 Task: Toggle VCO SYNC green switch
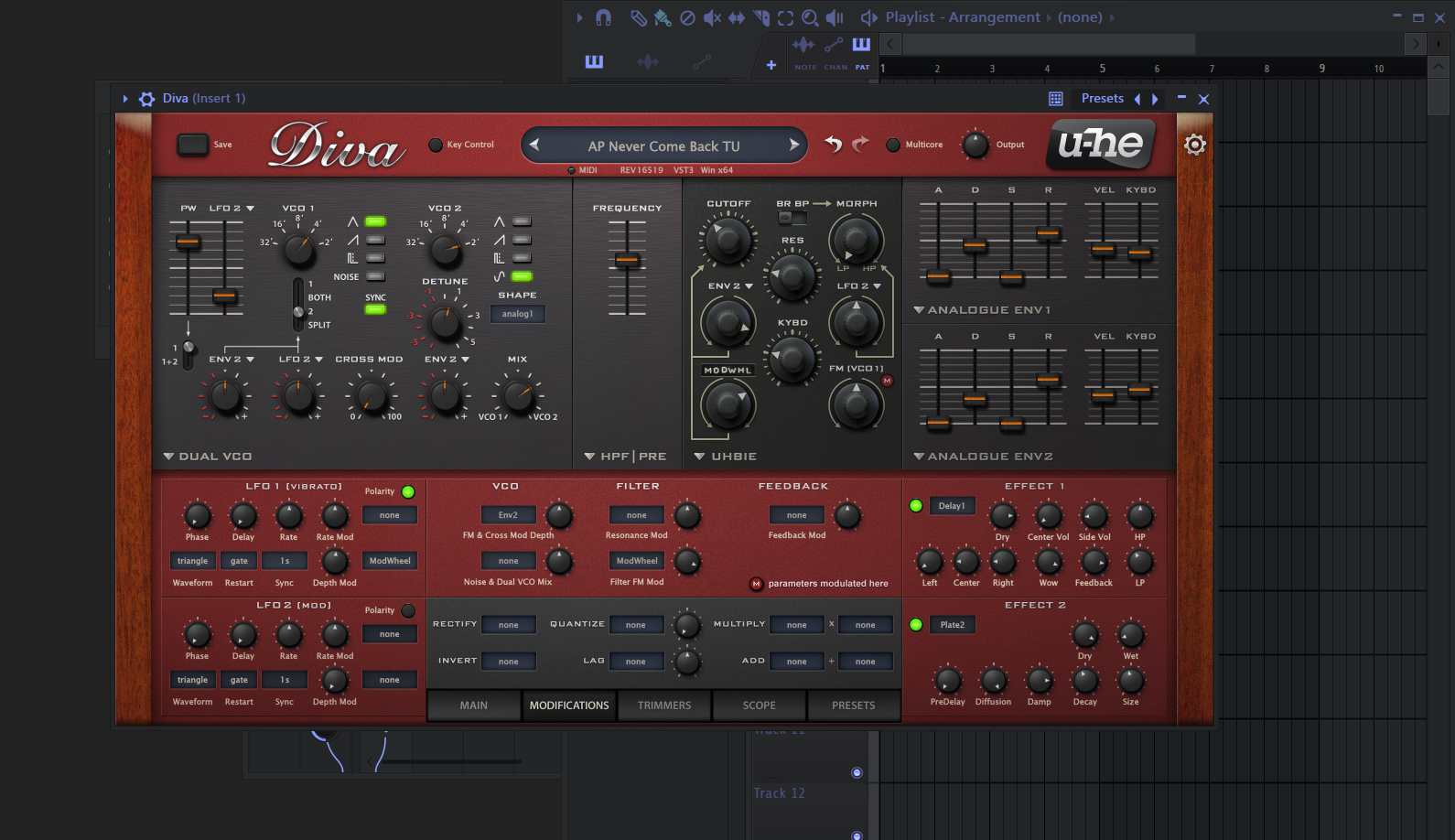375,309
